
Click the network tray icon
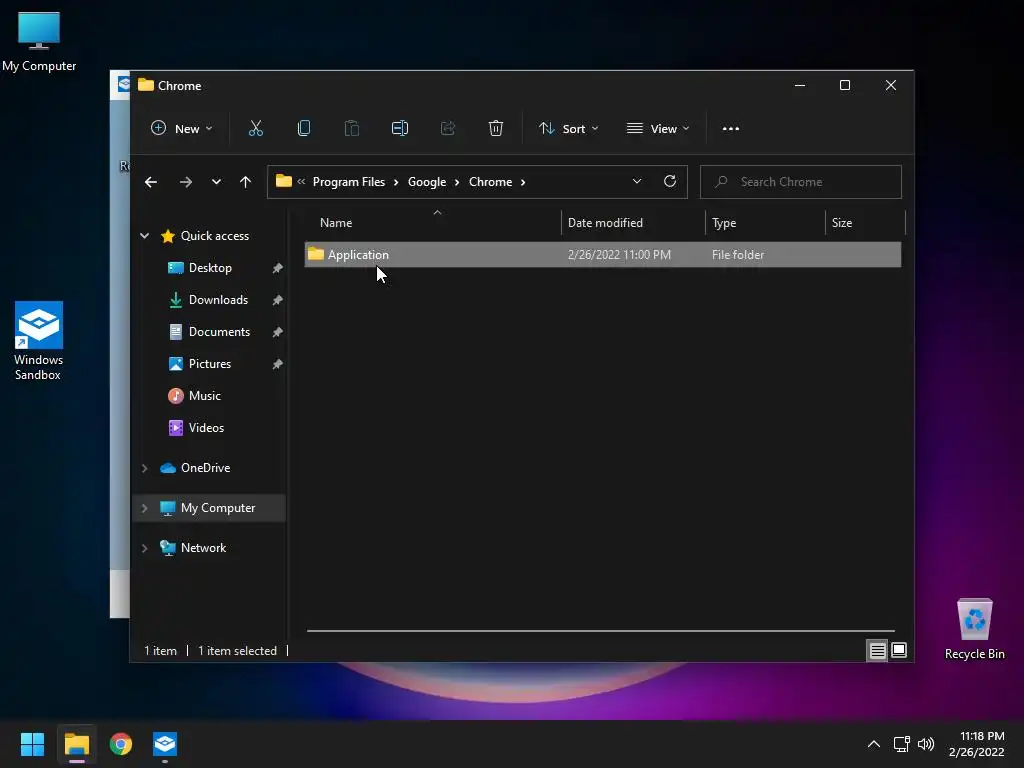[902, 744]
